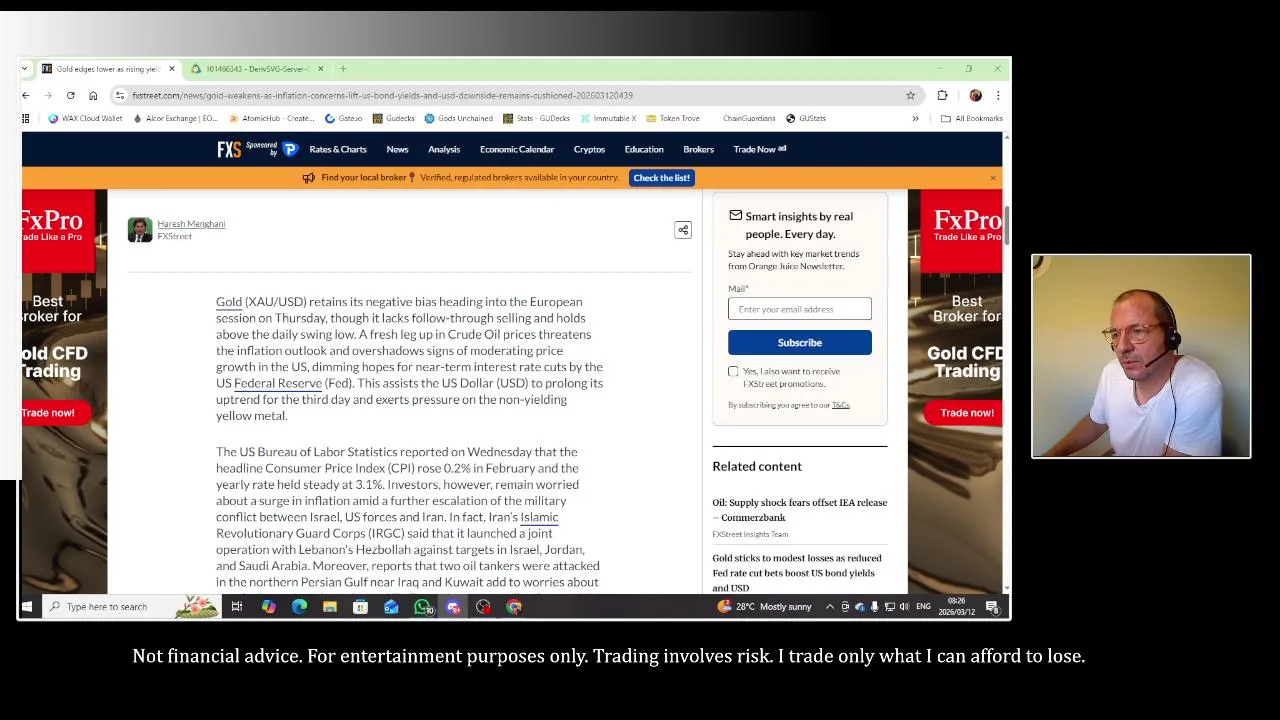Open the All Bookmarks folder
Screen dimensions: 1280x720
tap(972, 118)
